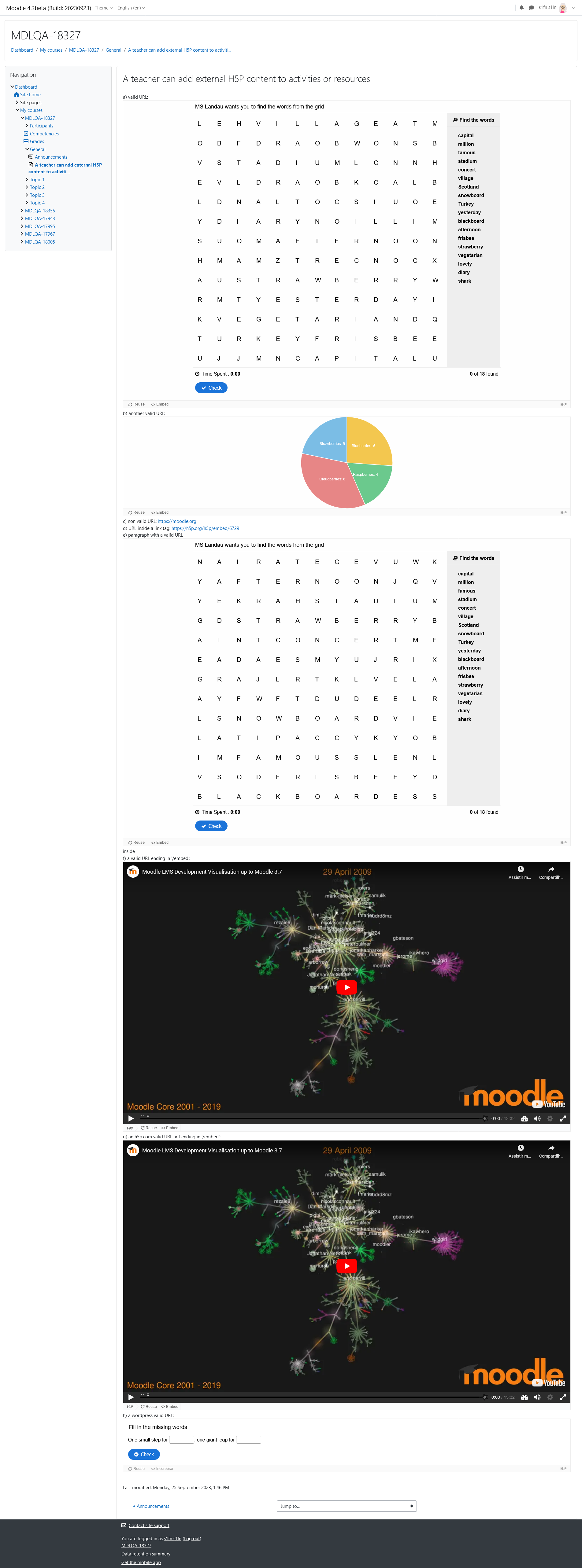The height and width of the screenshot is (1568, 582).
Task: Click the Share arrow icon in video f)
Action: [551, 869]
